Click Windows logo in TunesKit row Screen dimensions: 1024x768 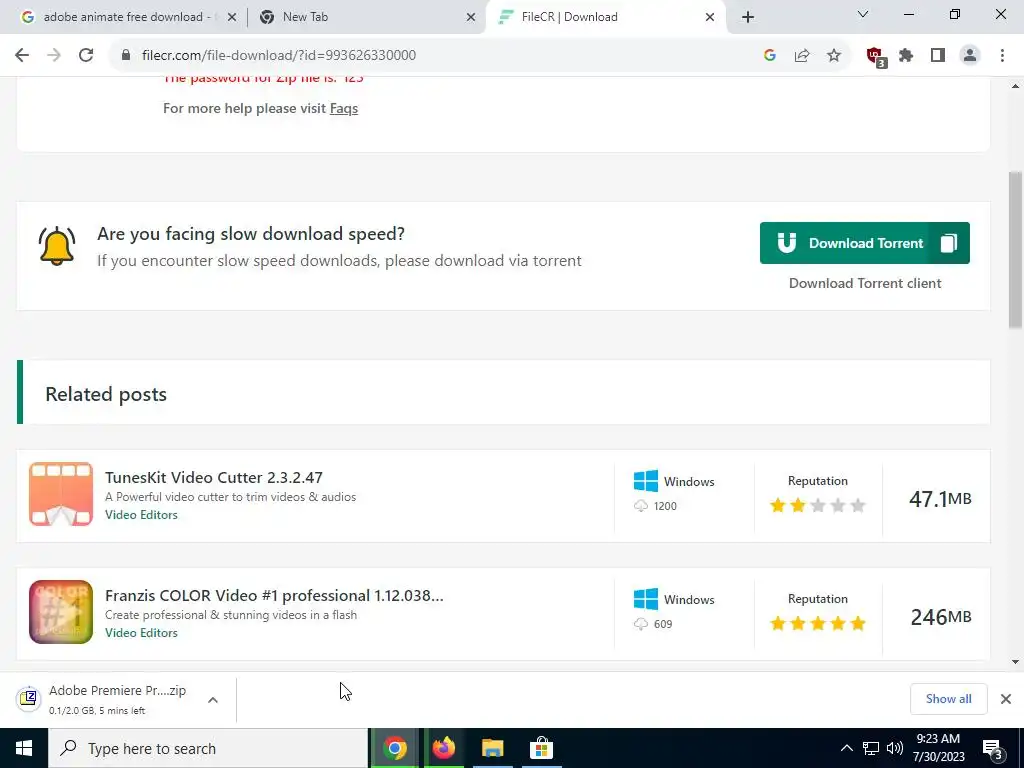point(646,481)
